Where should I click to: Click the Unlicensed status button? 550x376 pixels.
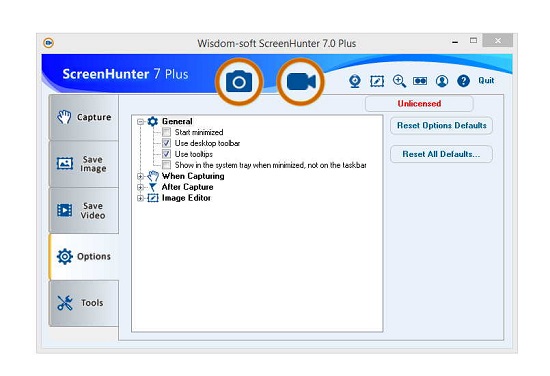419,104
